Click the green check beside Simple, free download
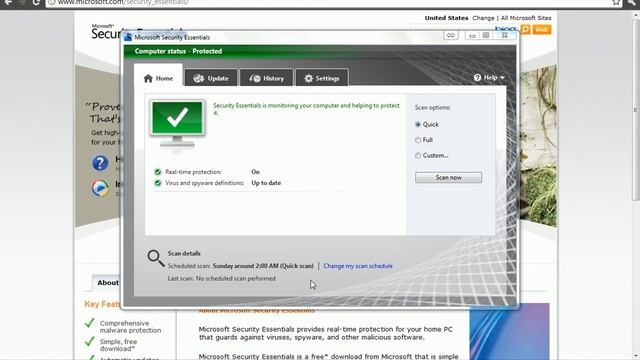The image size is (640, 360). (90, 341)
